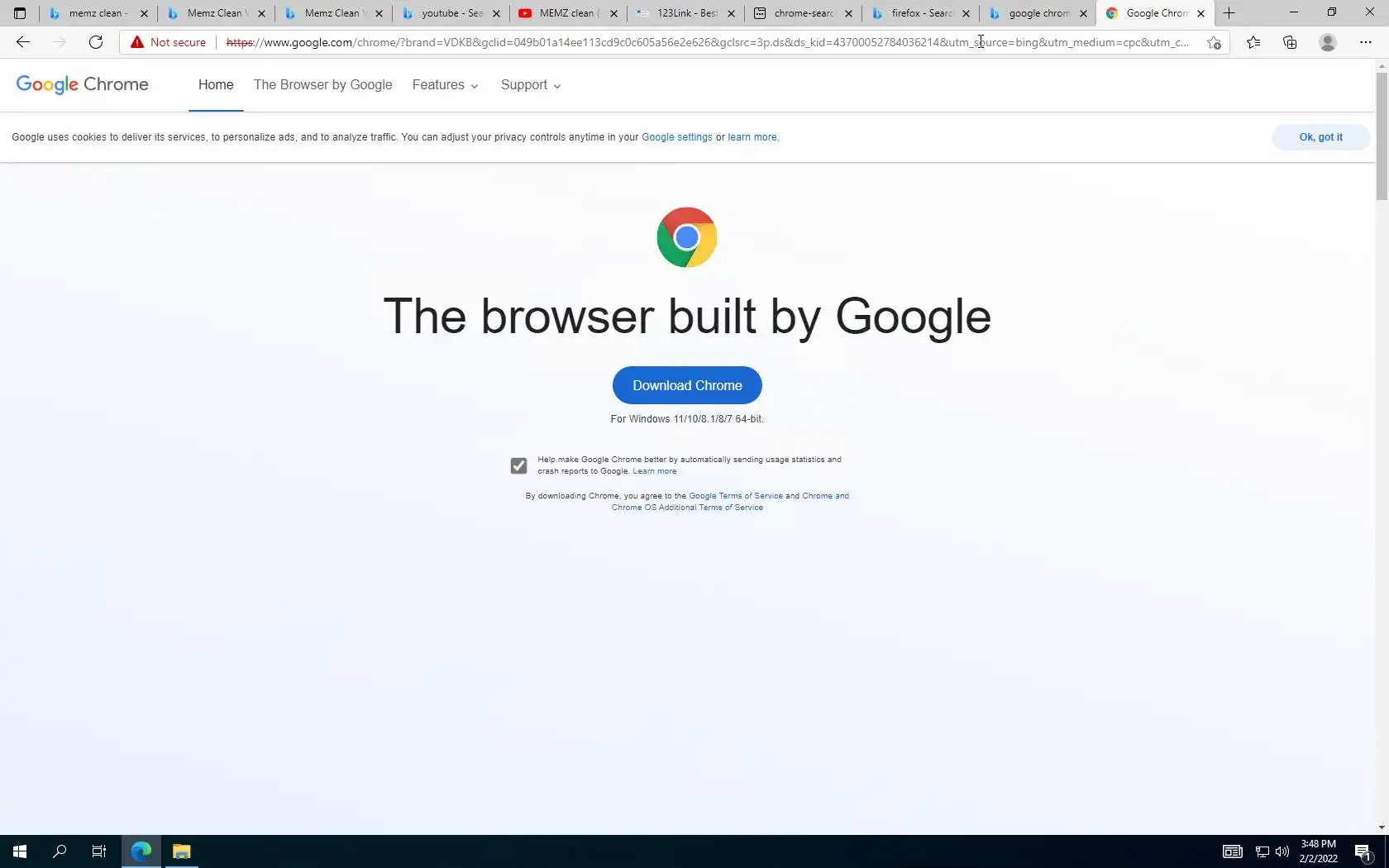Reload the page with refresh icon
This screenshot has width=1389, height=868.
tap(96, 42)
